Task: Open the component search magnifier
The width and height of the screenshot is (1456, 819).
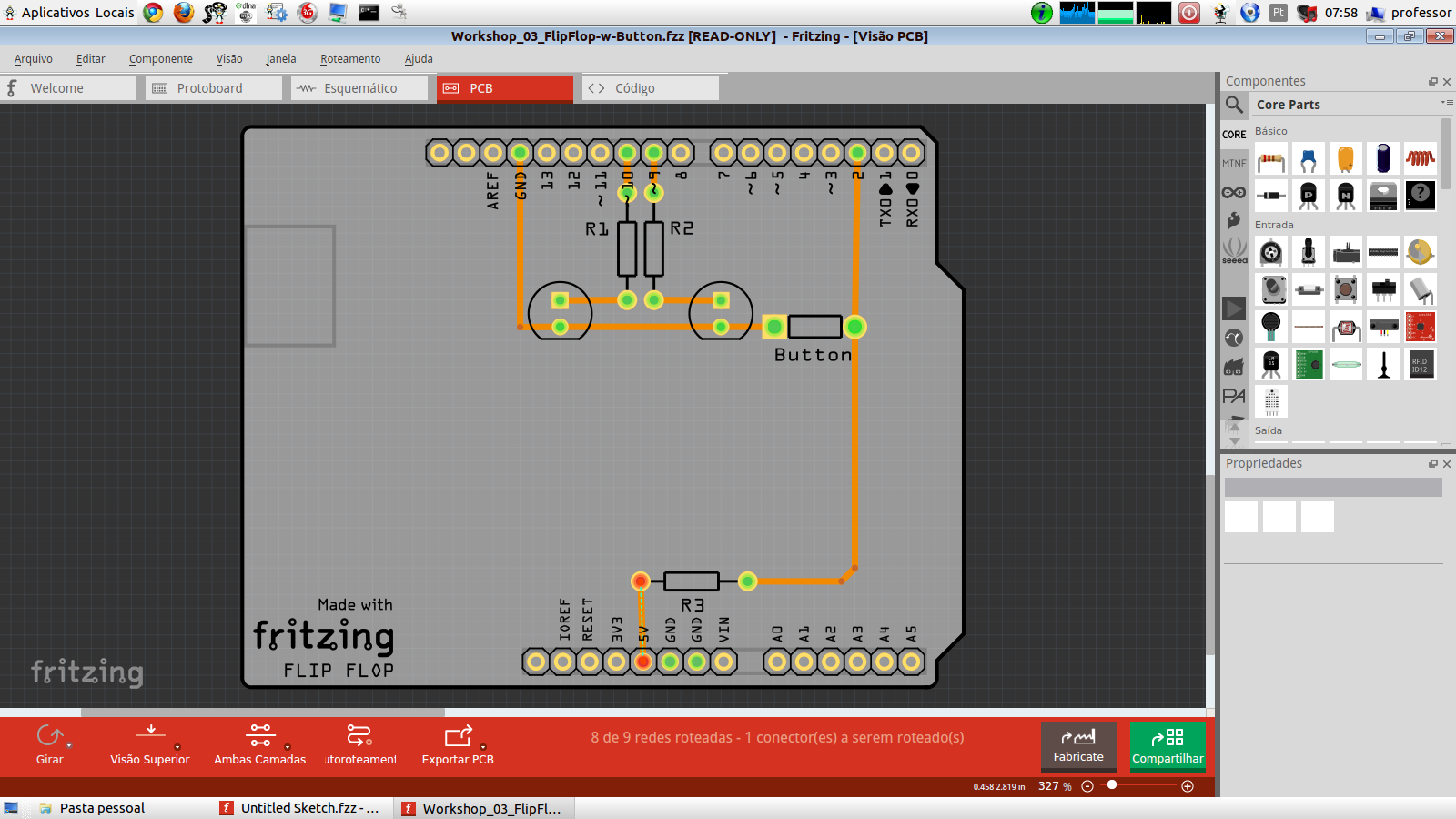Action: pyautogui.click(x=1234, y=105)
